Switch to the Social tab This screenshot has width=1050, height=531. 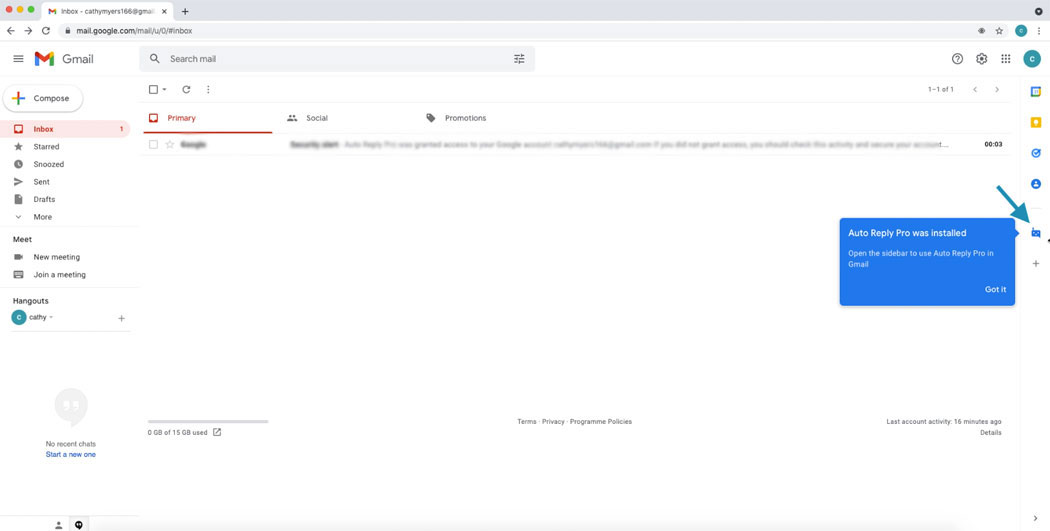(316, 118)
